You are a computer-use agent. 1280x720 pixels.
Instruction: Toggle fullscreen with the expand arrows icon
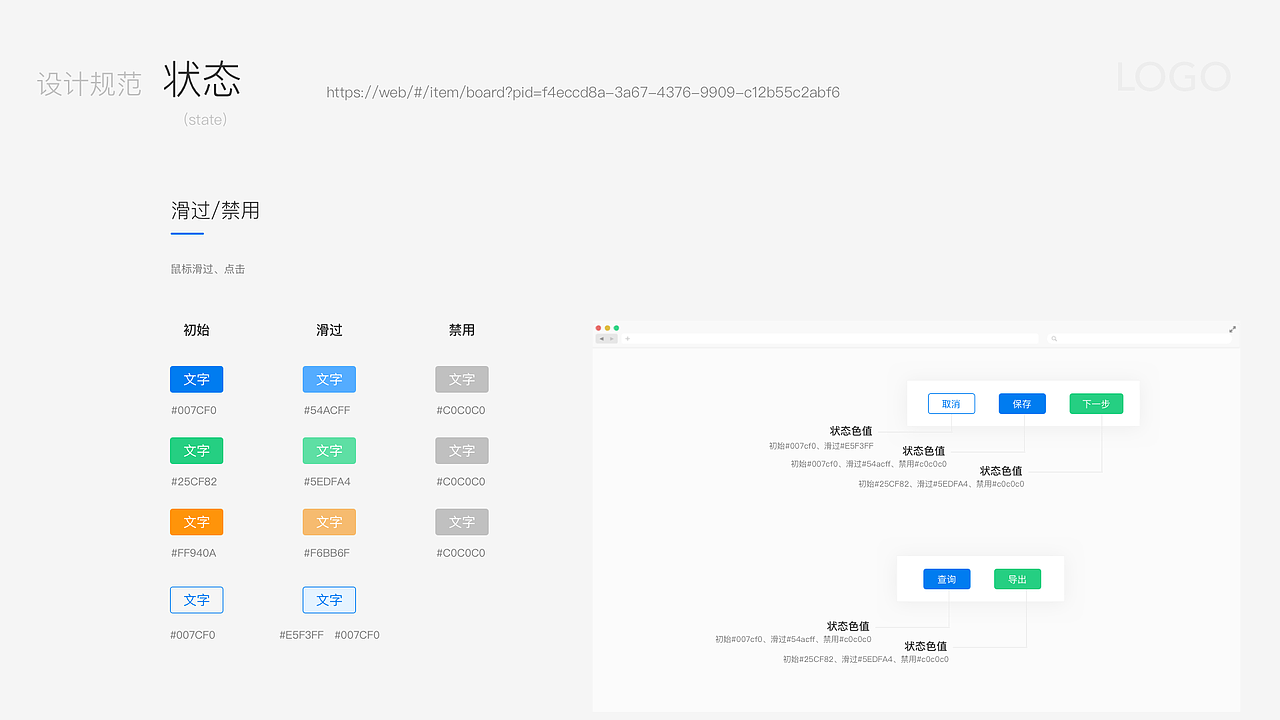[1232, 329]
